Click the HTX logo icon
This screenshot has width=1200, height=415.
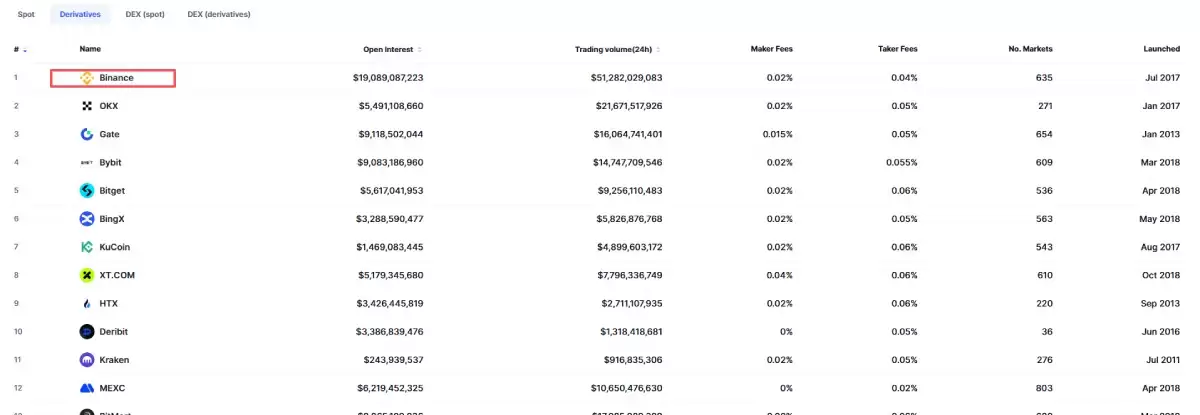pos(87,303)
